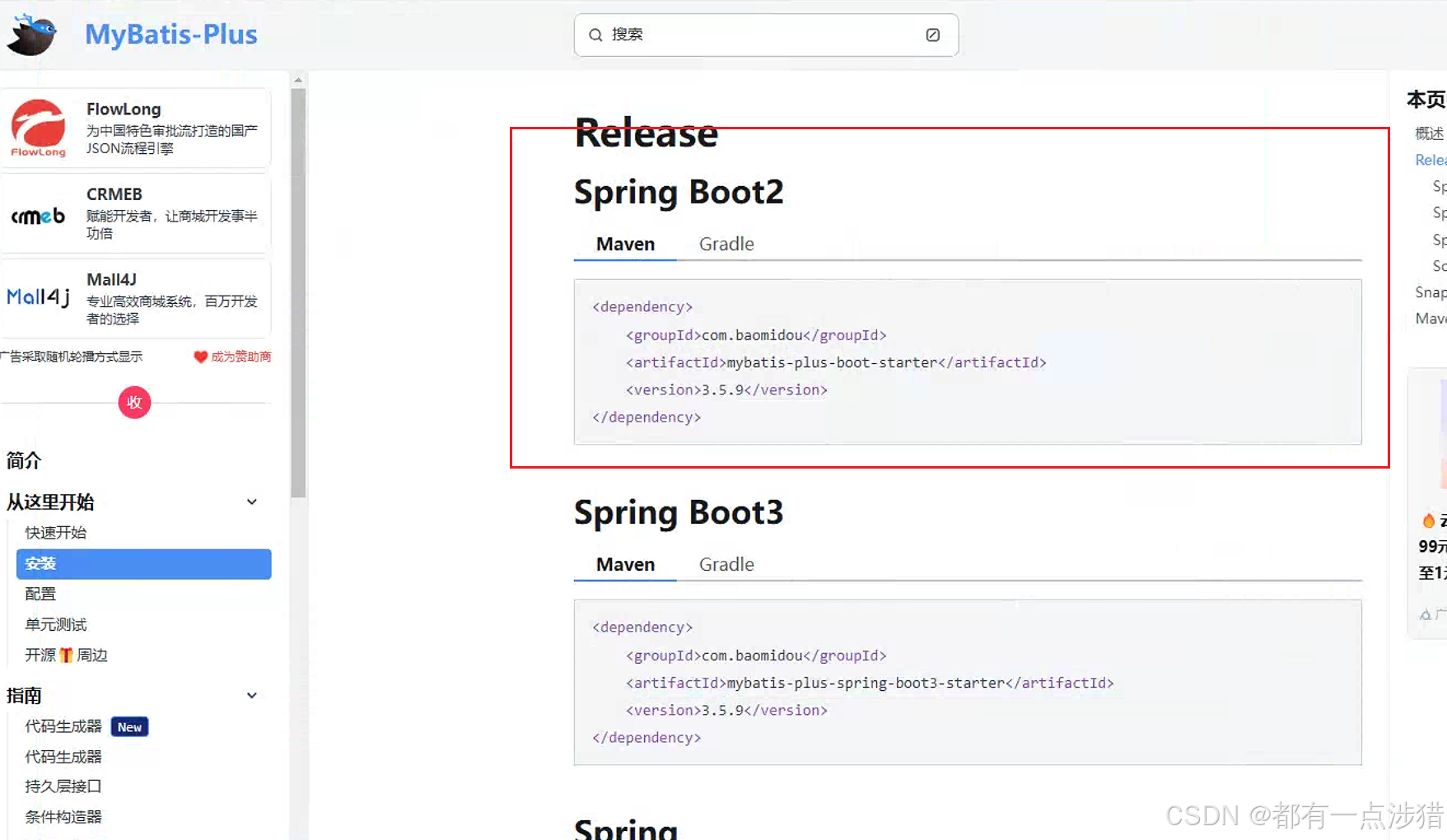Click mybatis-plus-boot-starter artifactId line
Viewport: 1447px width, 840px height.
tap(836, 362)
